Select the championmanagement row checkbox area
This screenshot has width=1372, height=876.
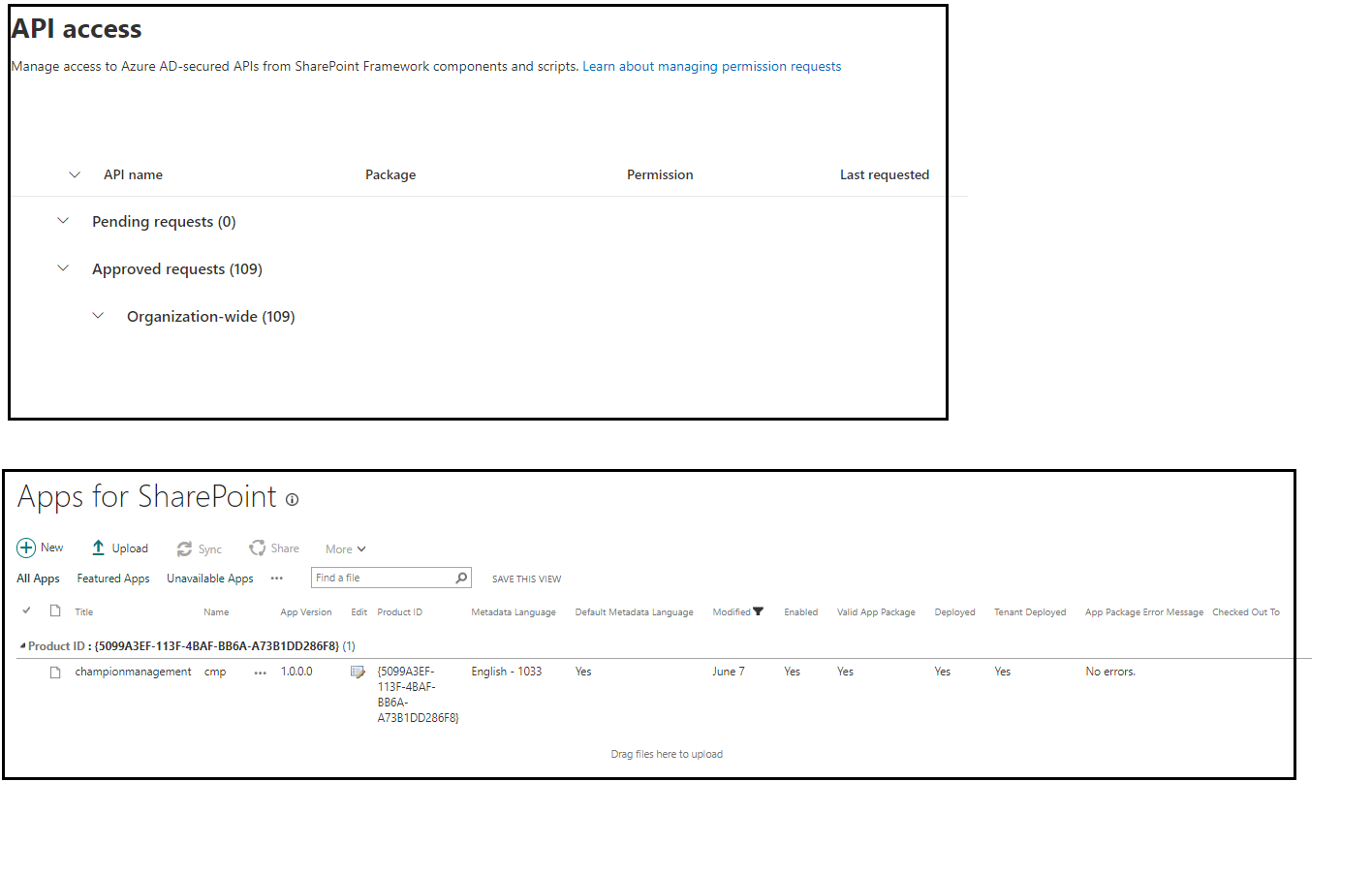26,671
